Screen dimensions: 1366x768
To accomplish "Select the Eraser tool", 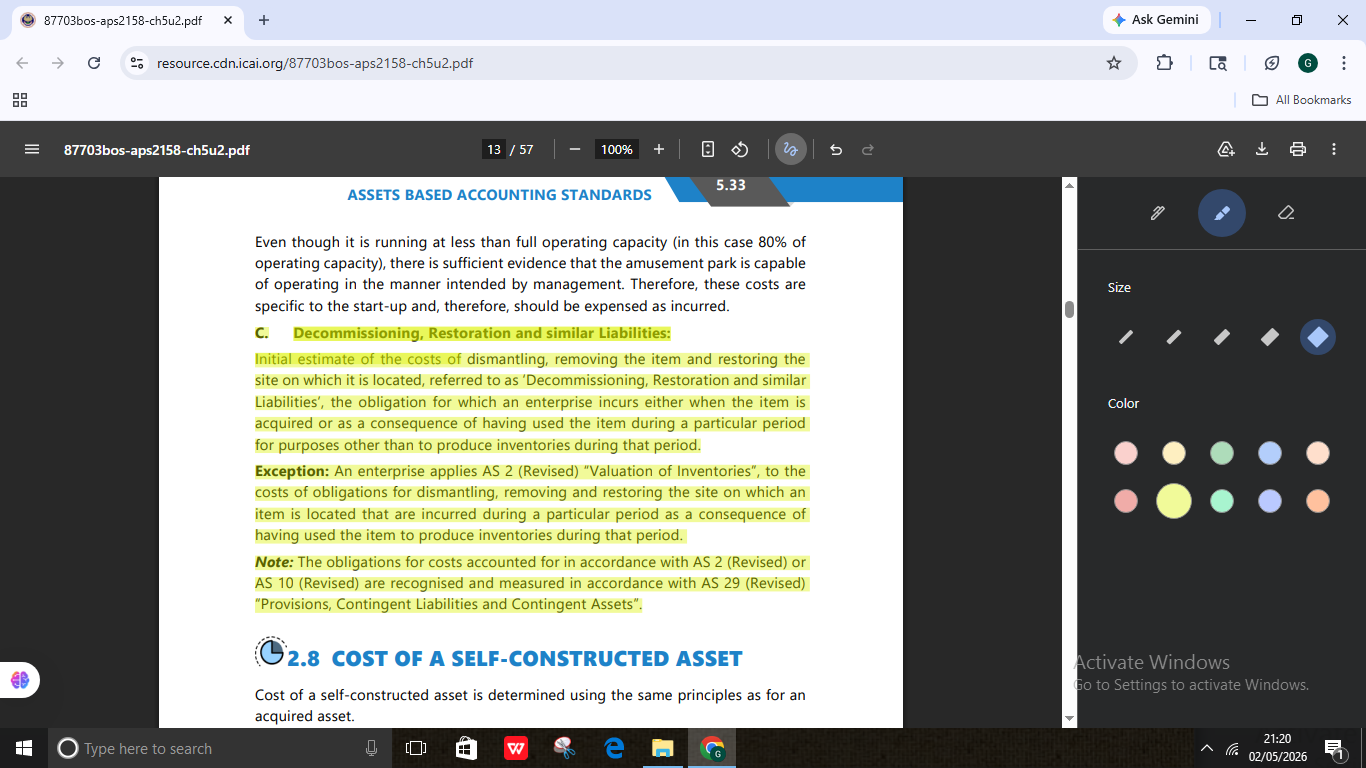I will tap(1286, 213).
